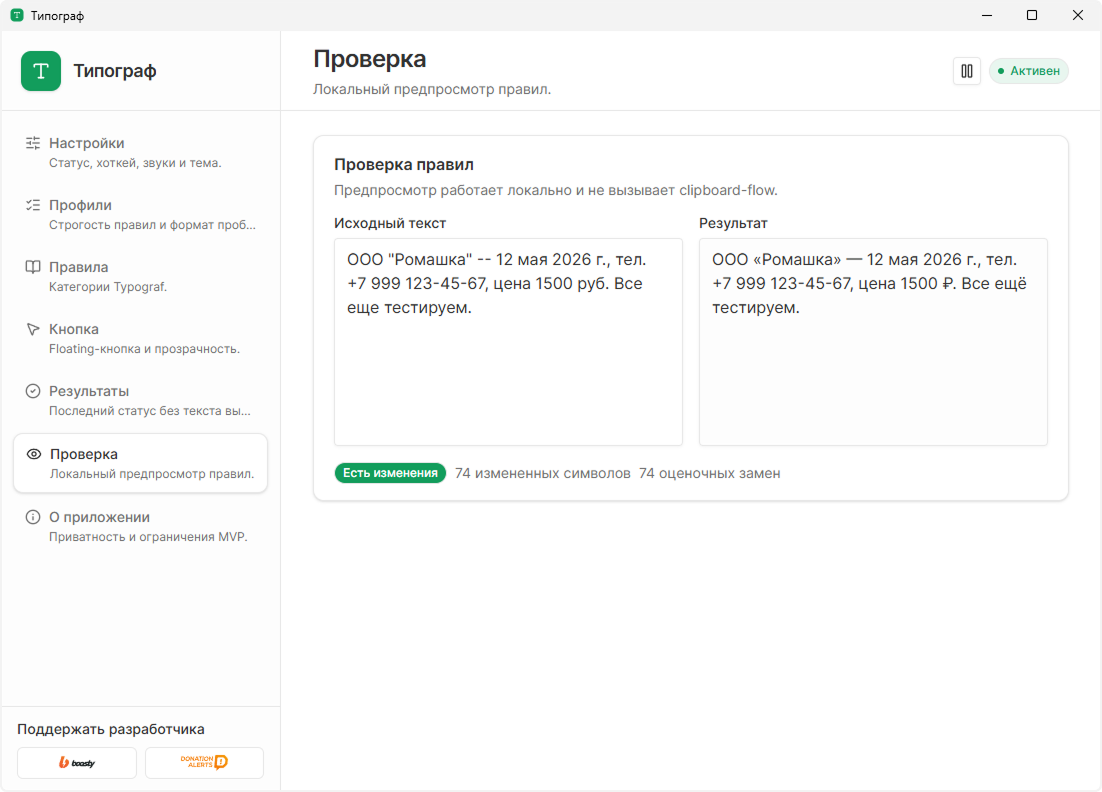Click the small Типограф title bar icon
Viewport: 1102px width, 792px height.
pyautogui.click(x=17, y=15)
